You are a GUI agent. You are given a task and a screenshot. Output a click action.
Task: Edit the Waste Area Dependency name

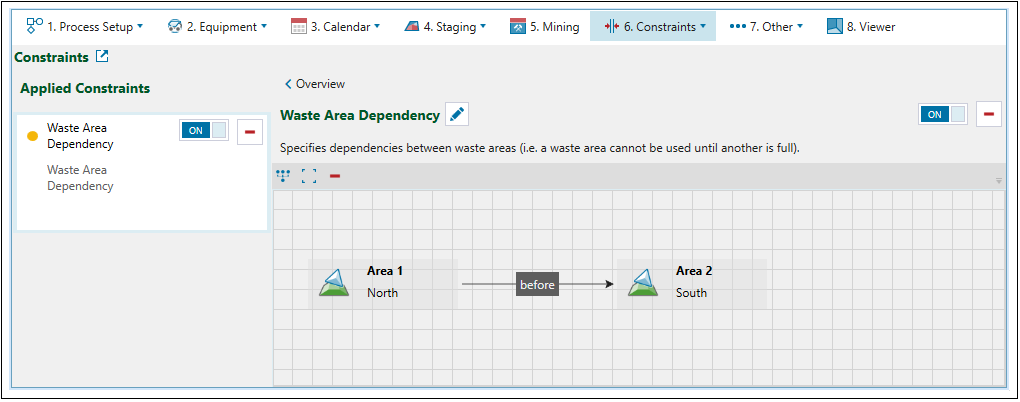click(x=457, y=114)
